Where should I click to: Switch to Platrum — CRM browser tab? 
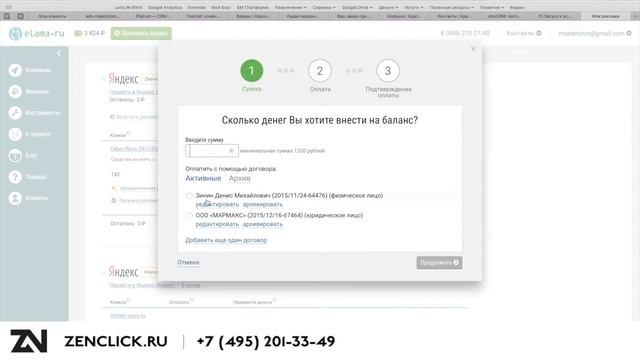click(153, 16)
